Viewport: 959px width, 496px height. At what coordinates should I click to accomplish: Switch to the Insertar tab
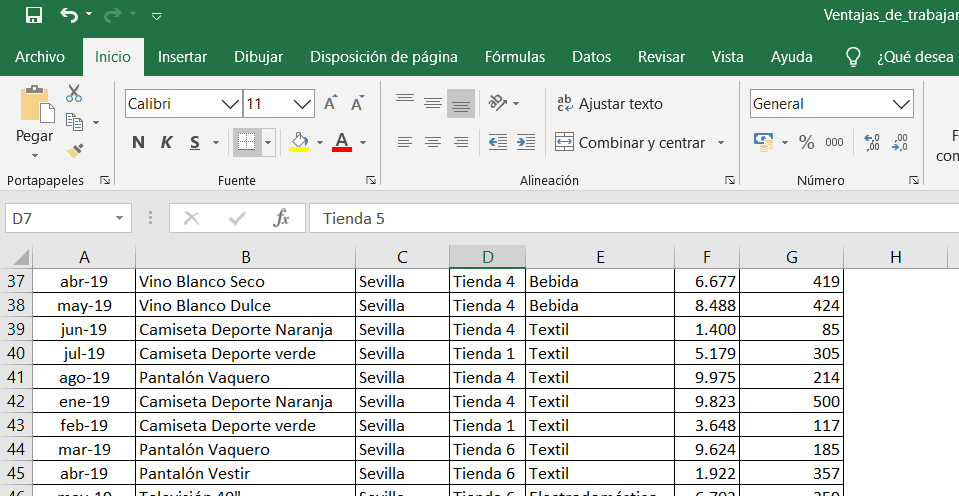[182, 57]
